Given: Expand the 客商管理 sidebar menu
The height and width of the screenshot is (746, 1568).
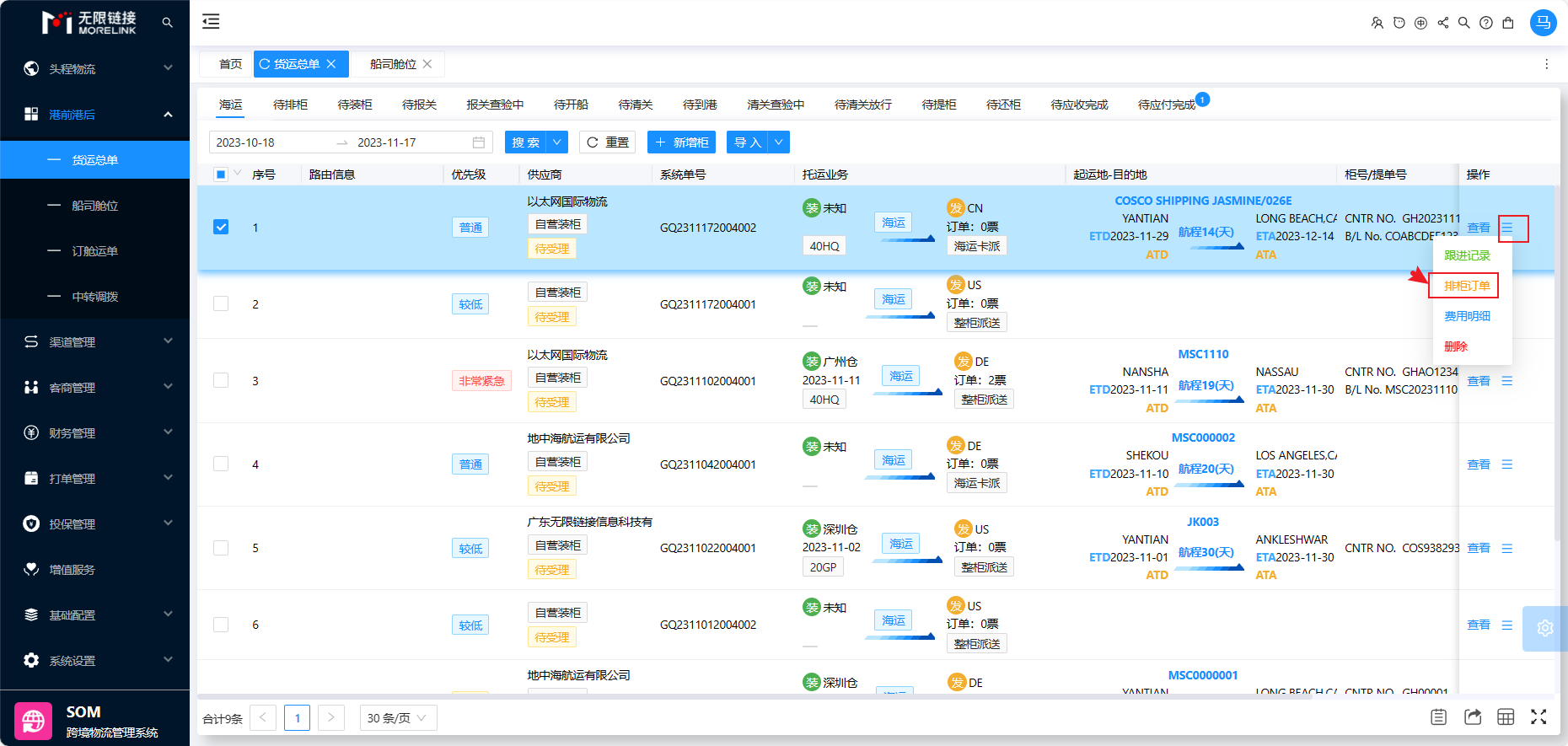Looking at the screenshot, I should click(94, 387).
